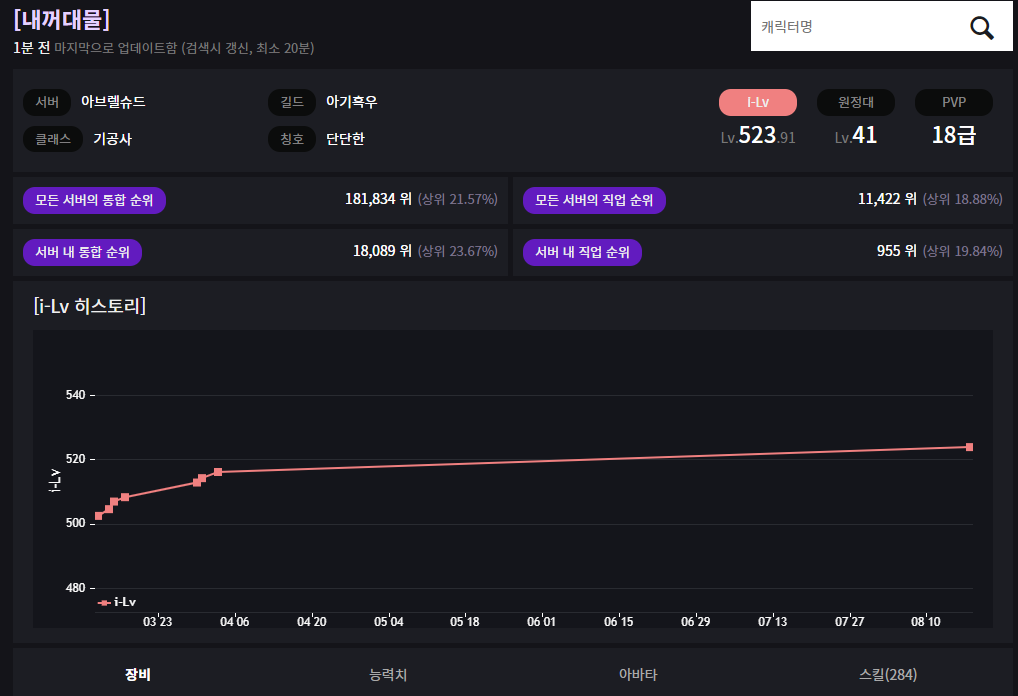Screen dimensions: 1018x696
Task: Click the 서버 label tag
Action: point(47,102)
